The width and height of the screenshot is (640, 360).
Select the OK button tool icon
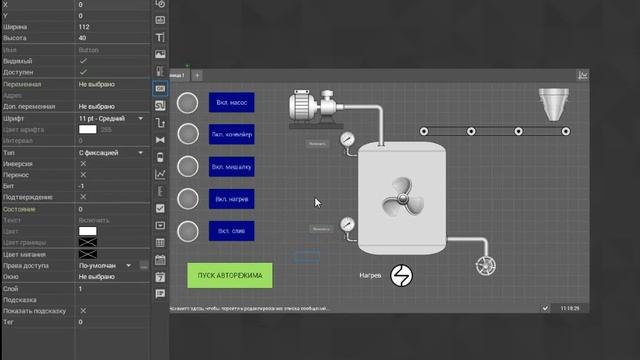tap(160, 88)
